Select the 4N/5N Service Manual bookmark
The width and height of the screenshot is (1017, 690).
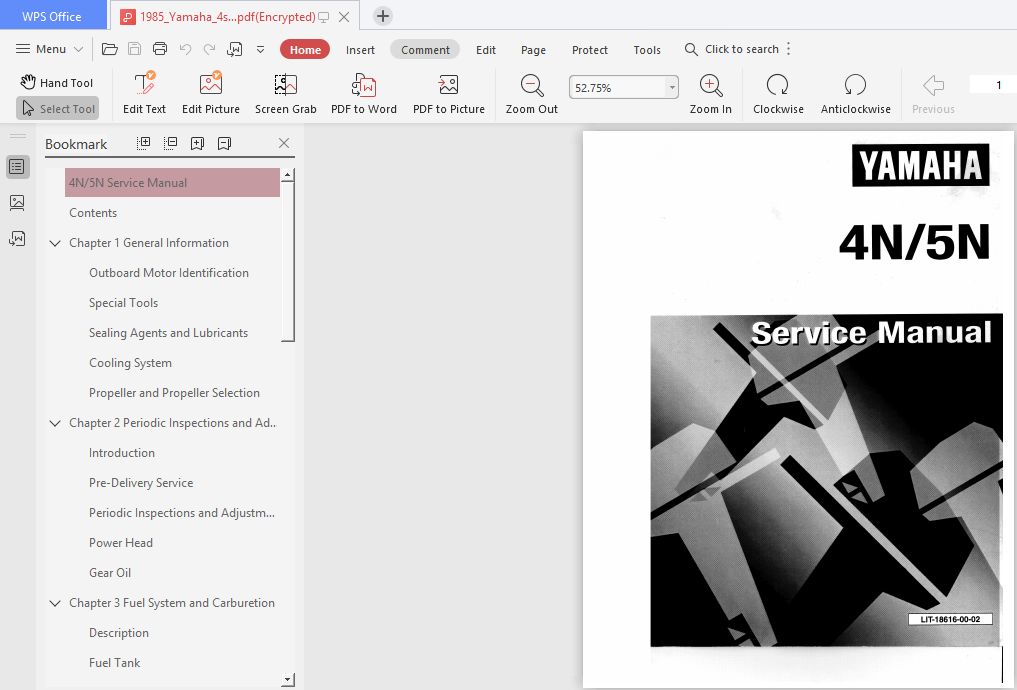point(173,183)
